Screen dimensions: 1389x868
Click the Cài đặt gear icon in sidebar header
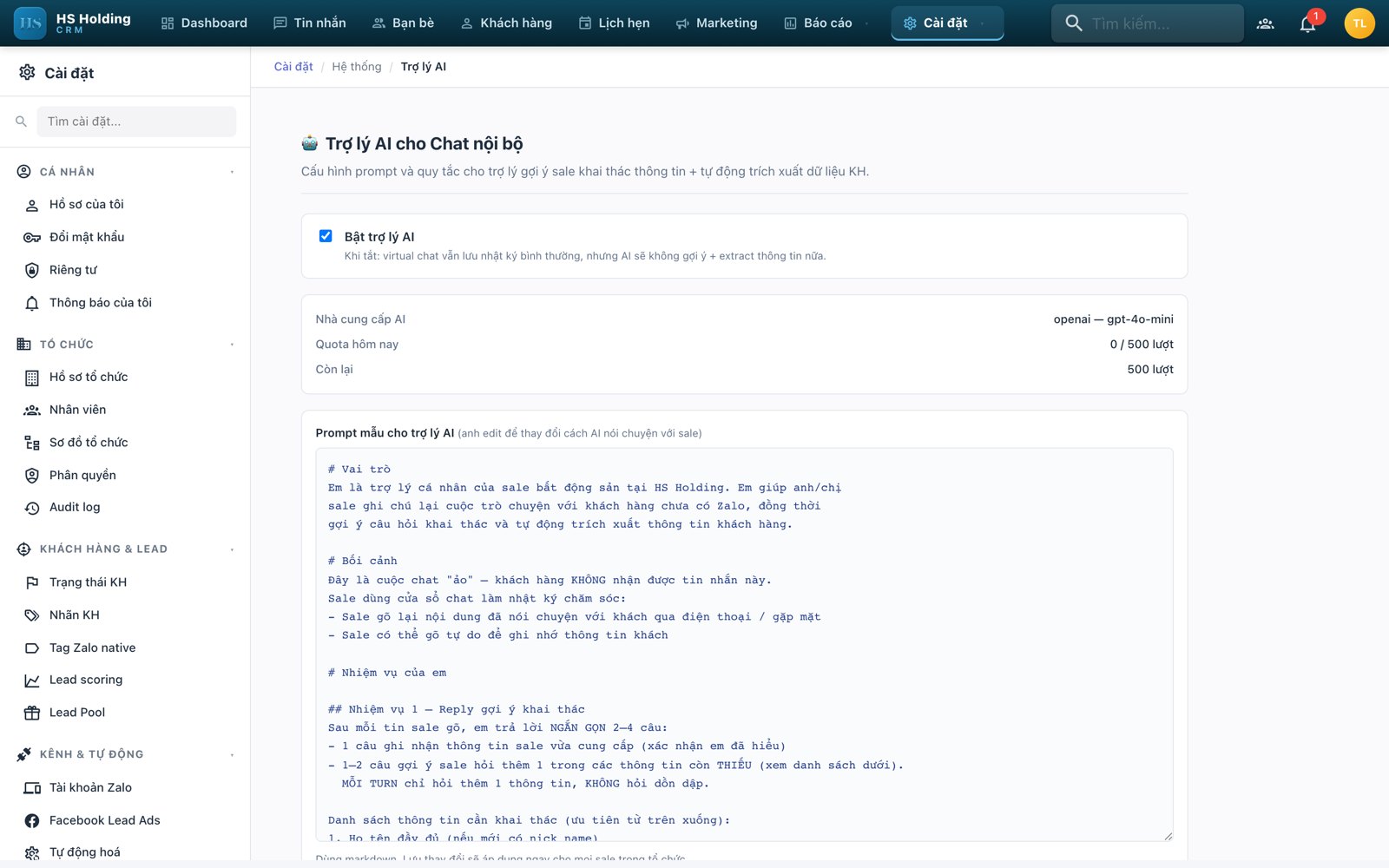[x=27, y=73]
